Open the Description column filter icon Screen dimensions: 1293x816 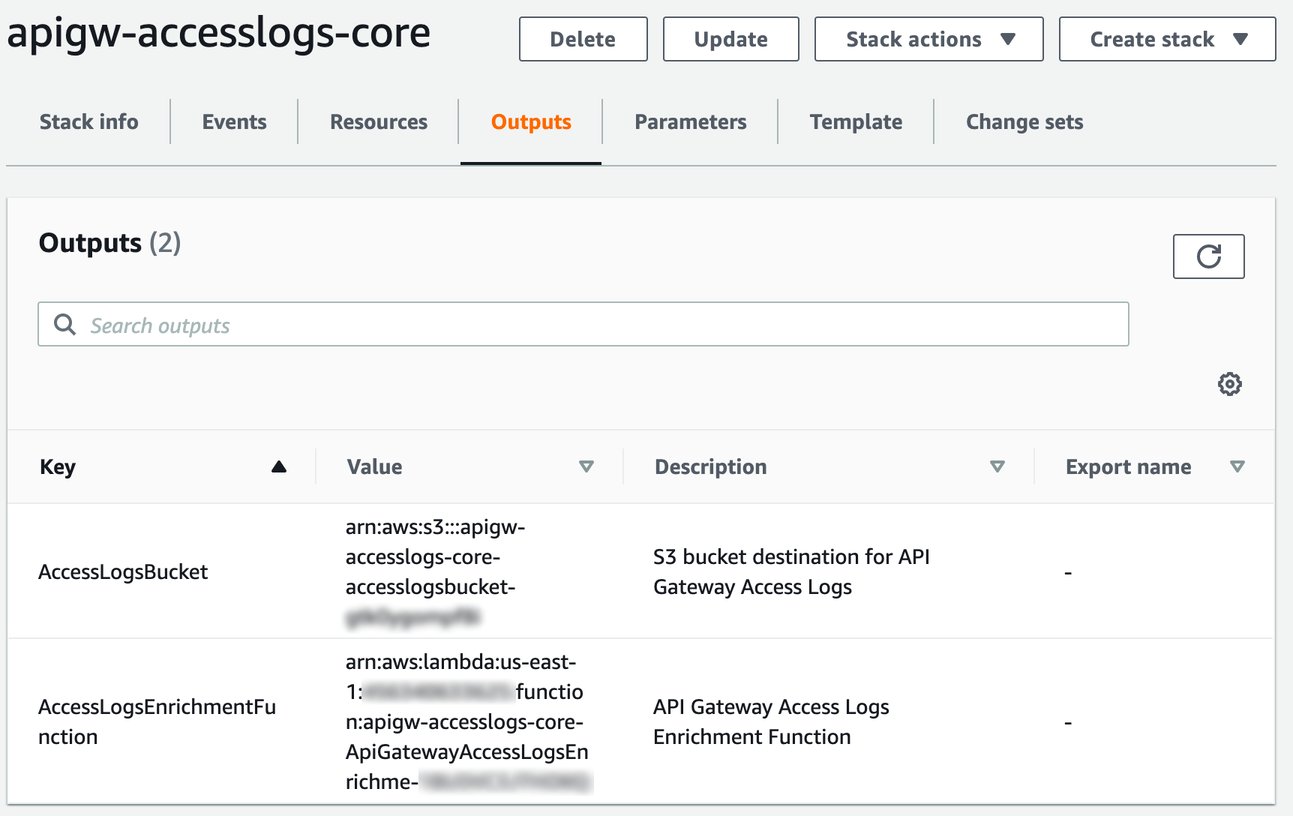997,466
